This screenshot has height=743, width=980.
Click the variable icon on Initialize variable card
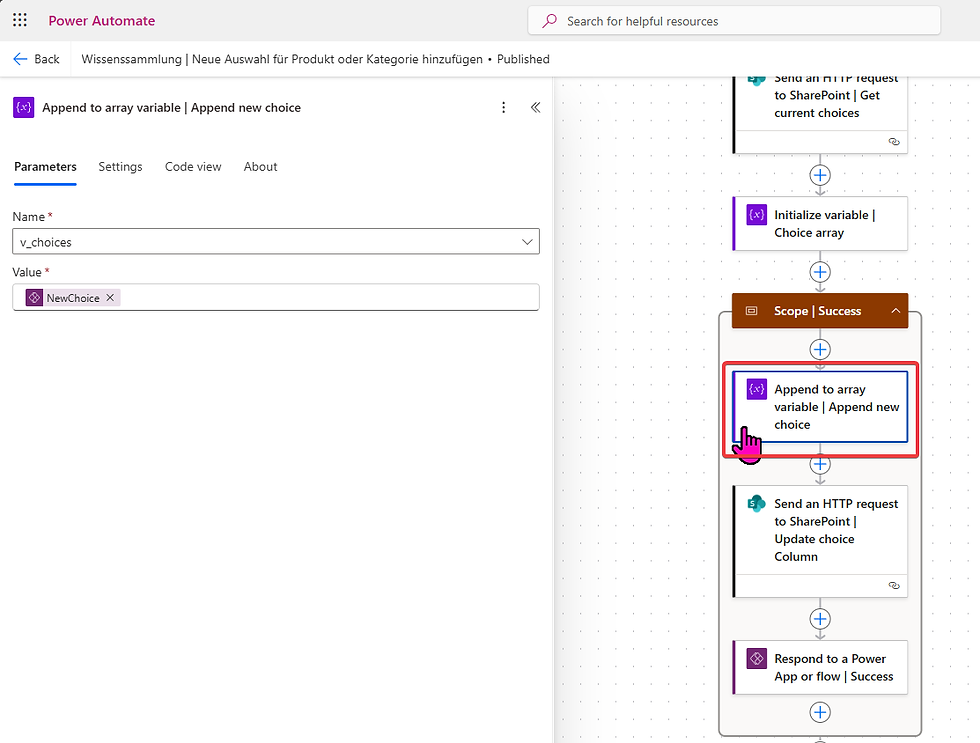pyautogui.click(x=757, y=215)
